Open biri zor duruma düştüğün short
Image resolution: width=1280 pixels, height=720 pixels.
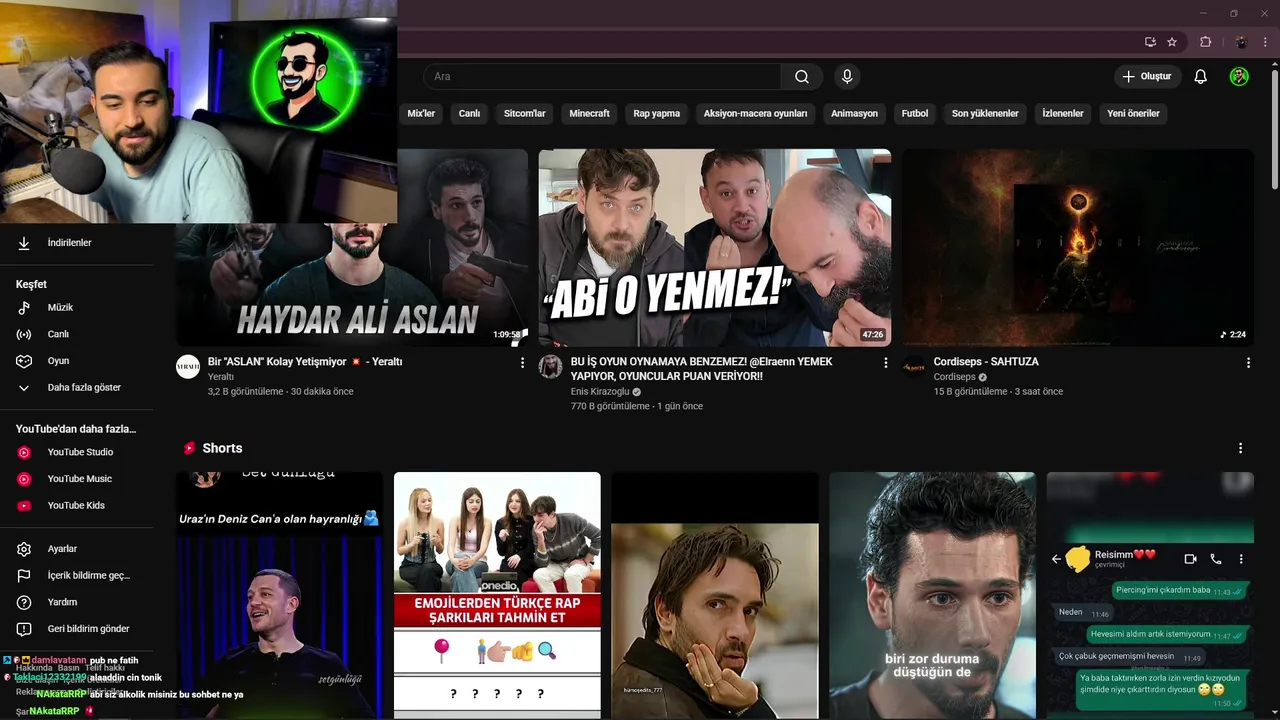[932, 596]
